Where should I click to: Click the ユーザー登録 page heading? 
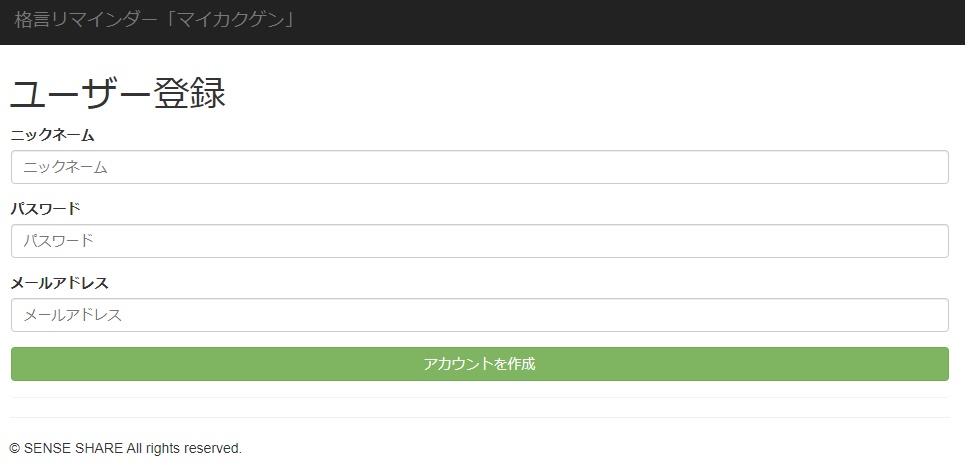(118, 93)
